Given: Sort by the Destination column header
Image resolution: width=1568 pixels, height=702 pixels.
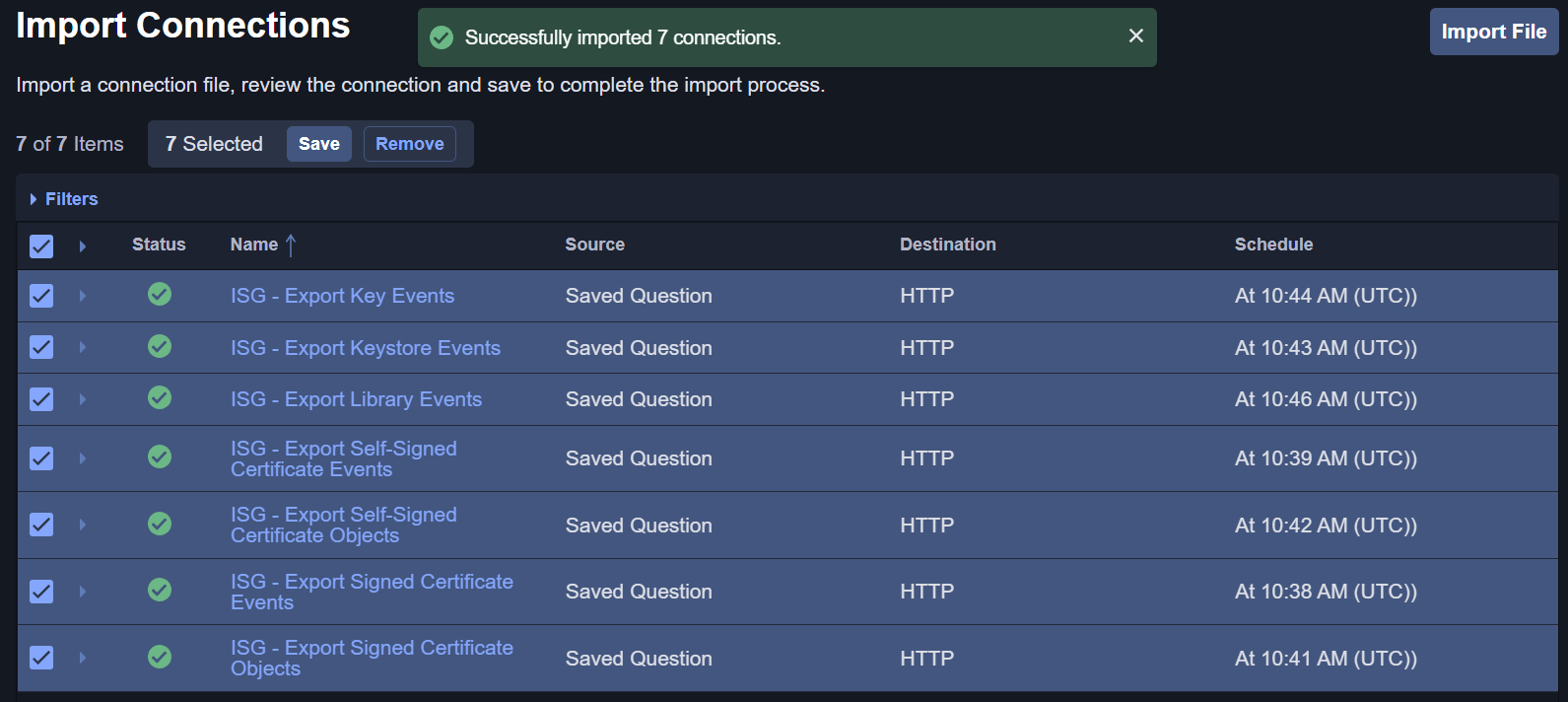Looking at the screenshot, I should (947, 245).
